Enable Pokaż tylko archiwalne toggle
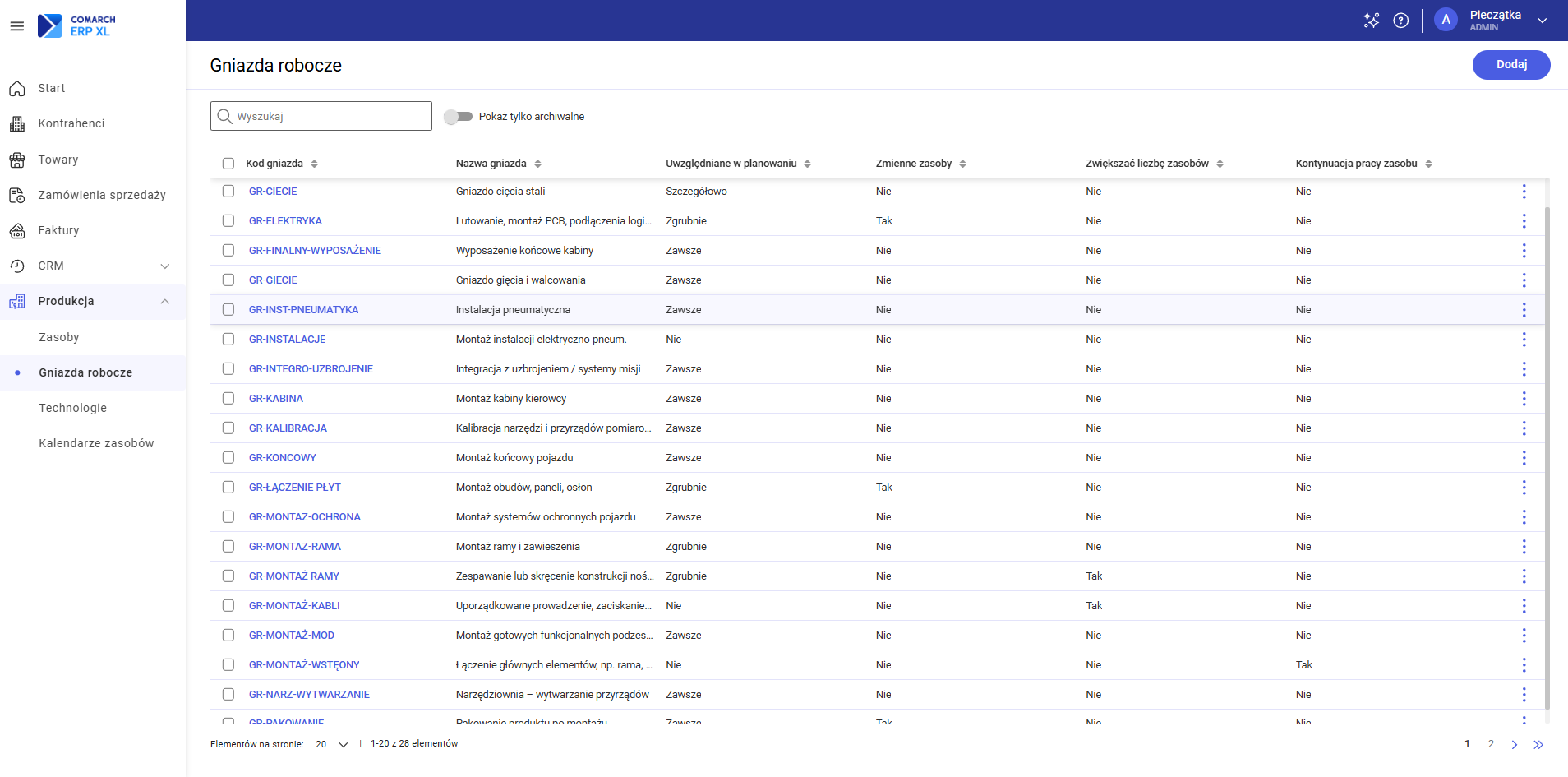This screenshot has width=1568, height=777. [x=458, y=116]
